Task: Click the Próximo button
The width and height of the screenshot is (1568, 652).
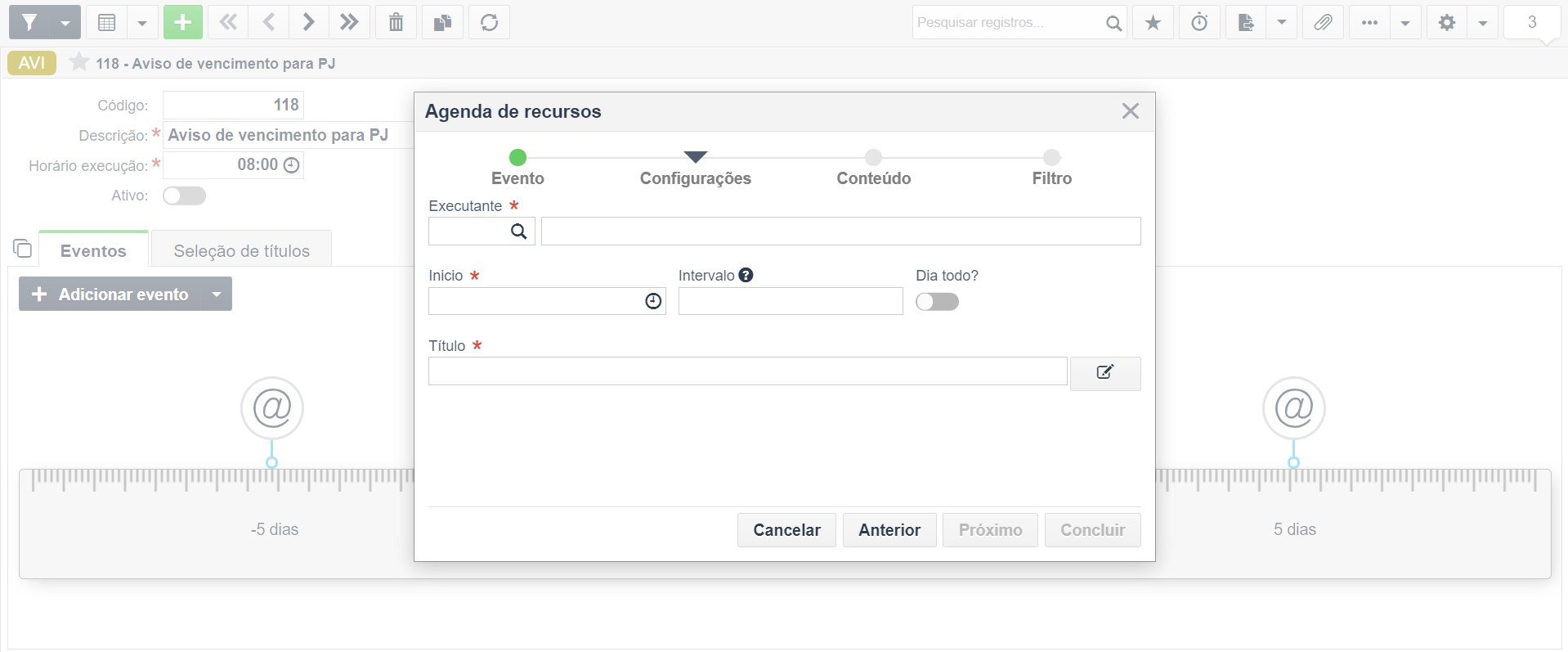Action: tap(990, 530)
